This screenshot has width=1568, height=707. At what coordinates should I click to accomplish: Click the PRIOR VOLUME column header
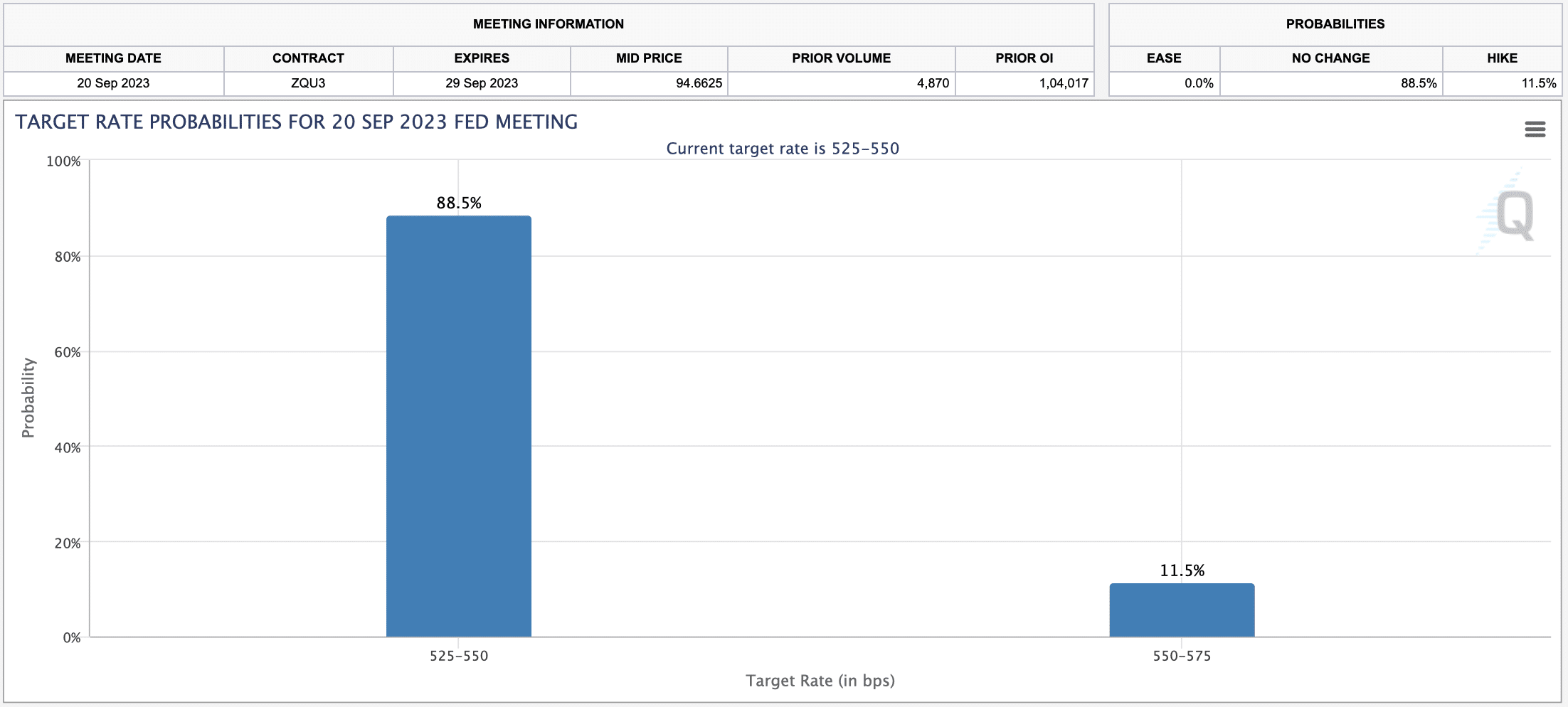tap(841, 58)
